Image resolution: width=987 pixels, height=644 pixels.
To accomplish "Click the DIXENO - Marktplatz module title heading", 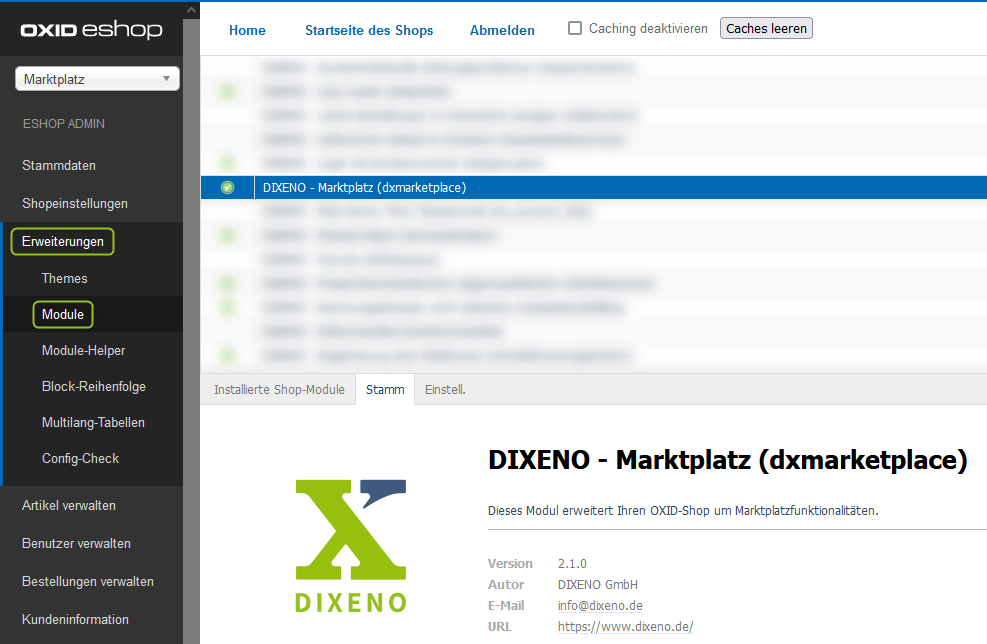I will [x=728, y=460].
